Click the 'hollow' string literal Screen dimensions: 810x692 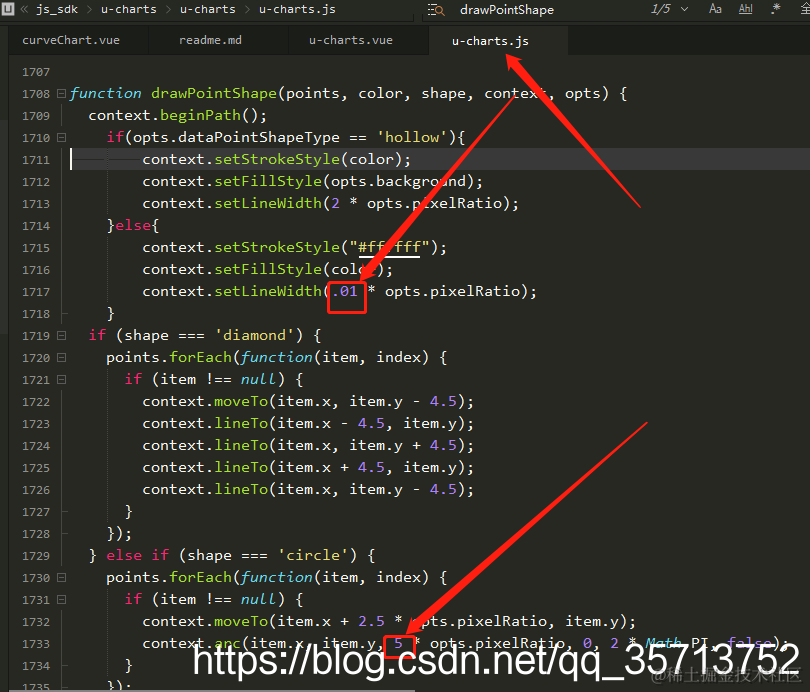pos(411,137)
